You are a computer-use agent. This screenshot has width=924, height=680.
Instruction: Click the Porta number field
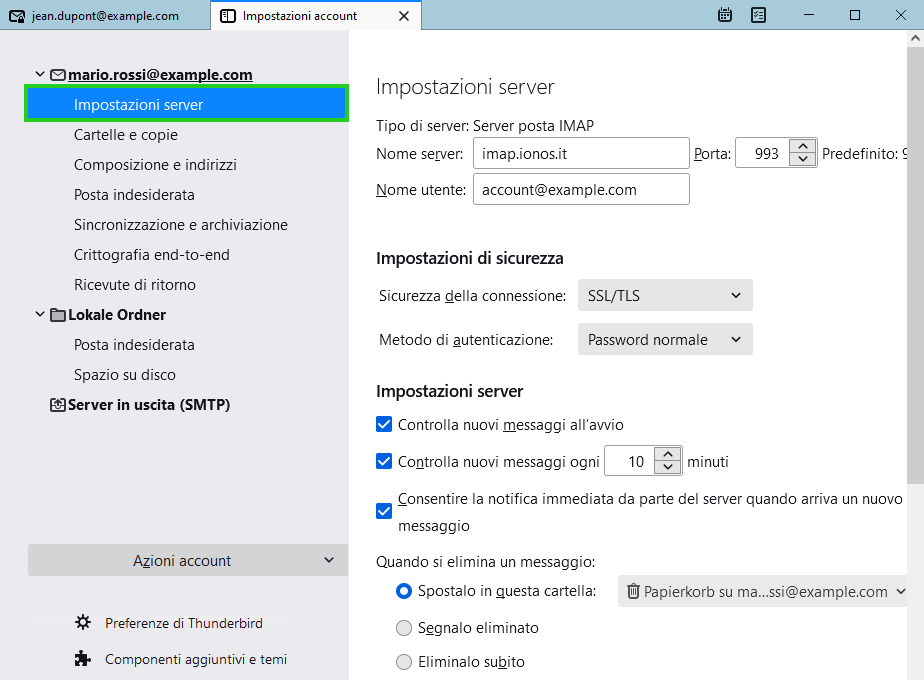point(763,153)
